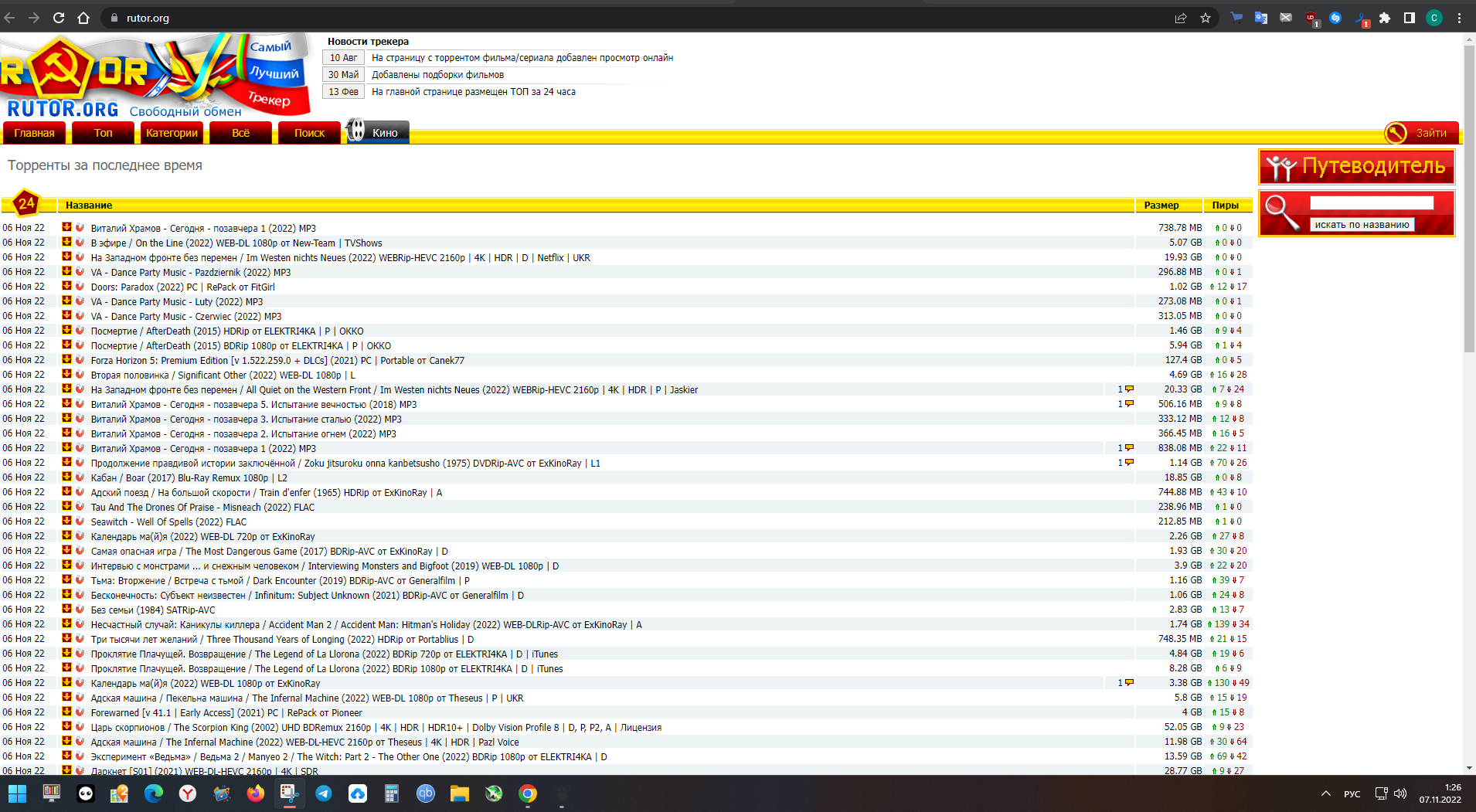
Task: Open torrent Вторая половинка / Significant Other
Action: [223, 375]
